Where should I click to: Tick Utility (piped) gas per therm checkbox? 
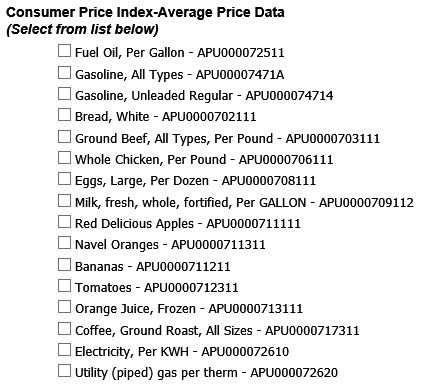click(64, 371)
